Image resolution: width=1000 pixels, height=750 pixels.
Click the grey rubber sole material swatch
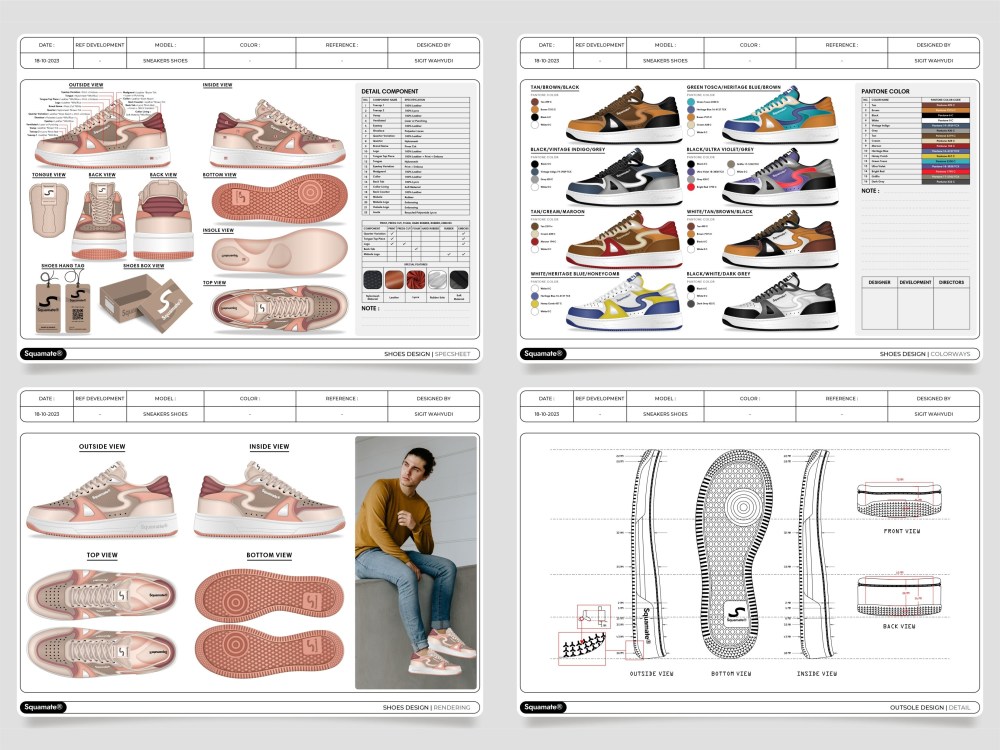coord(437,279)
